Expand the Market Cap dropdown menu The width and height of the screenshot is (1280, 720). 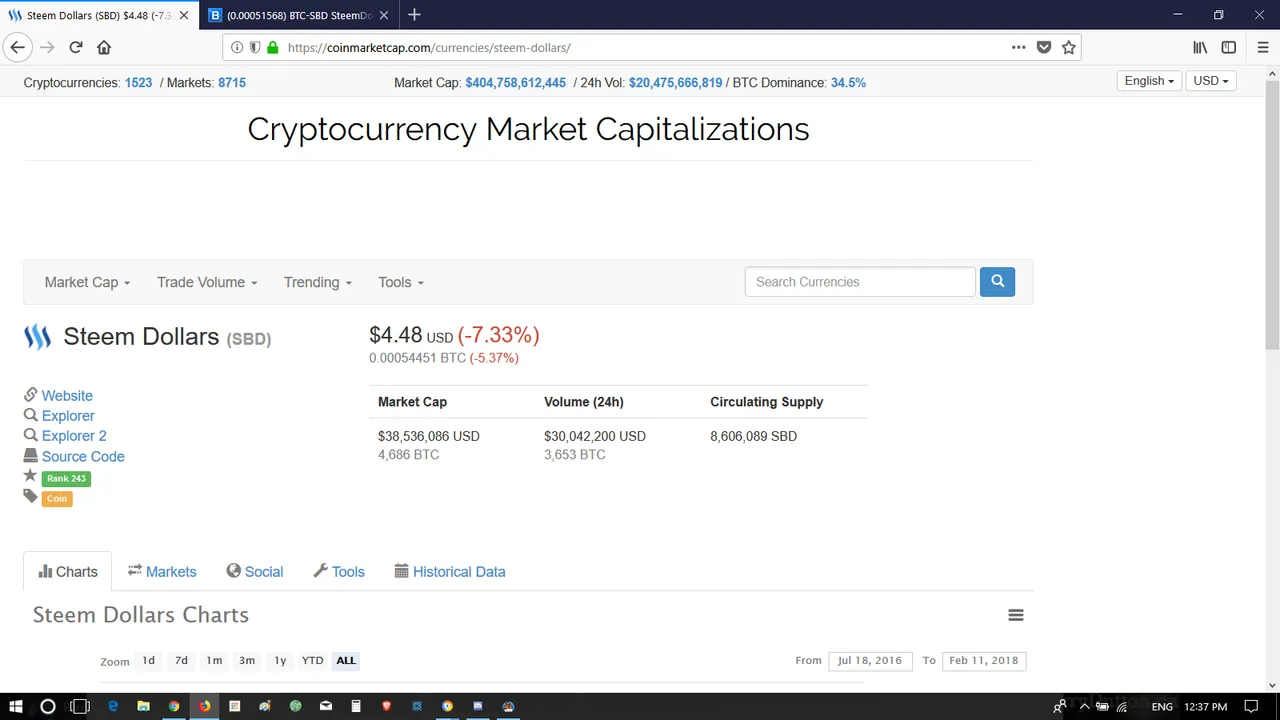coord(87,282)
